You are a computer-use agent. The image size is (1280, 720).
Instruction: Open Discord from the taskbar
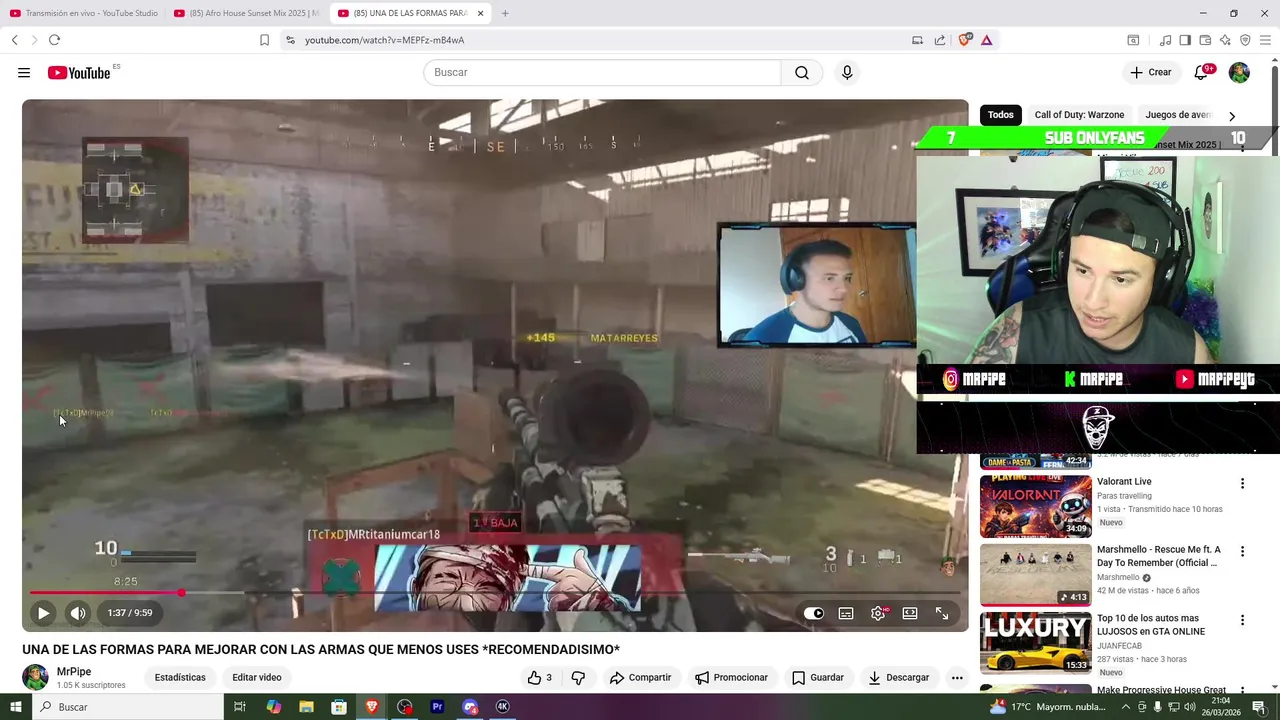(x=470, y=707)
